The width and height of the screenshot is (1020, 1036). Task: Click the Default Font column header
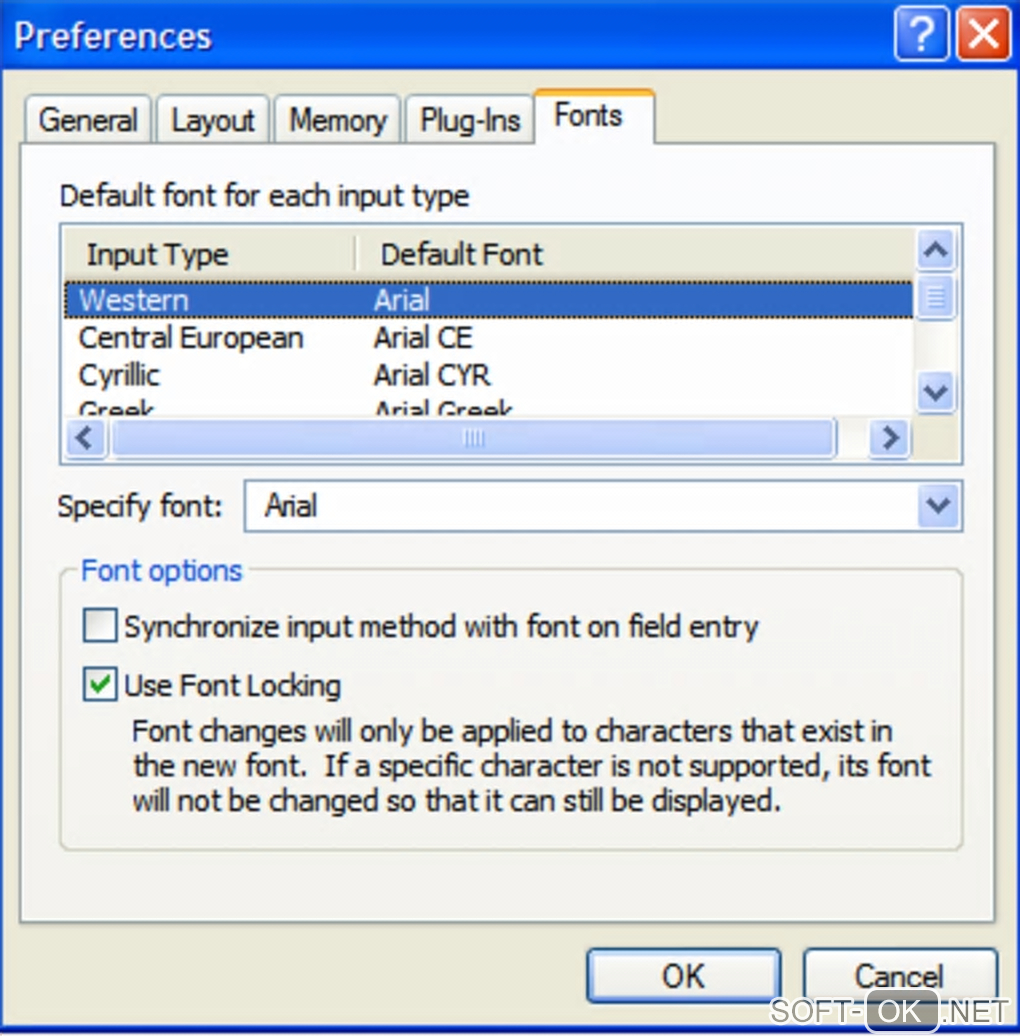click(461, 254)
